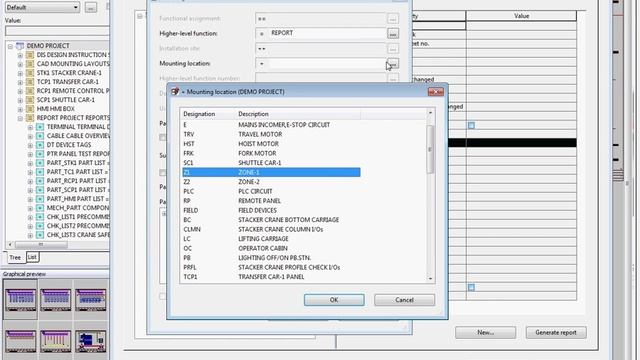This screenshot has height=360, width=640.
Task: Select the MECH_PART COMPONENT page icon
Action: tap(40, 208)
